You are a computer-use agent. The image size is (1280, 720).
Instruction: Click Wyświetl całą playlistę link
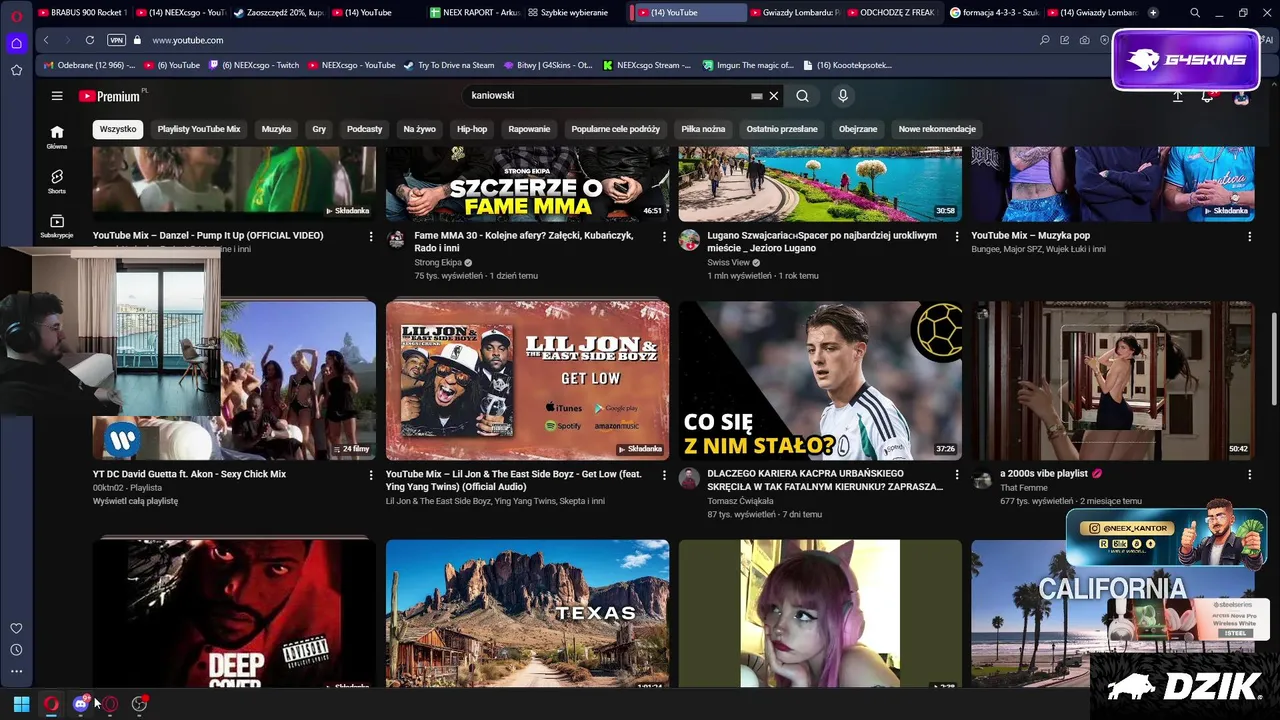pos(136,501)
